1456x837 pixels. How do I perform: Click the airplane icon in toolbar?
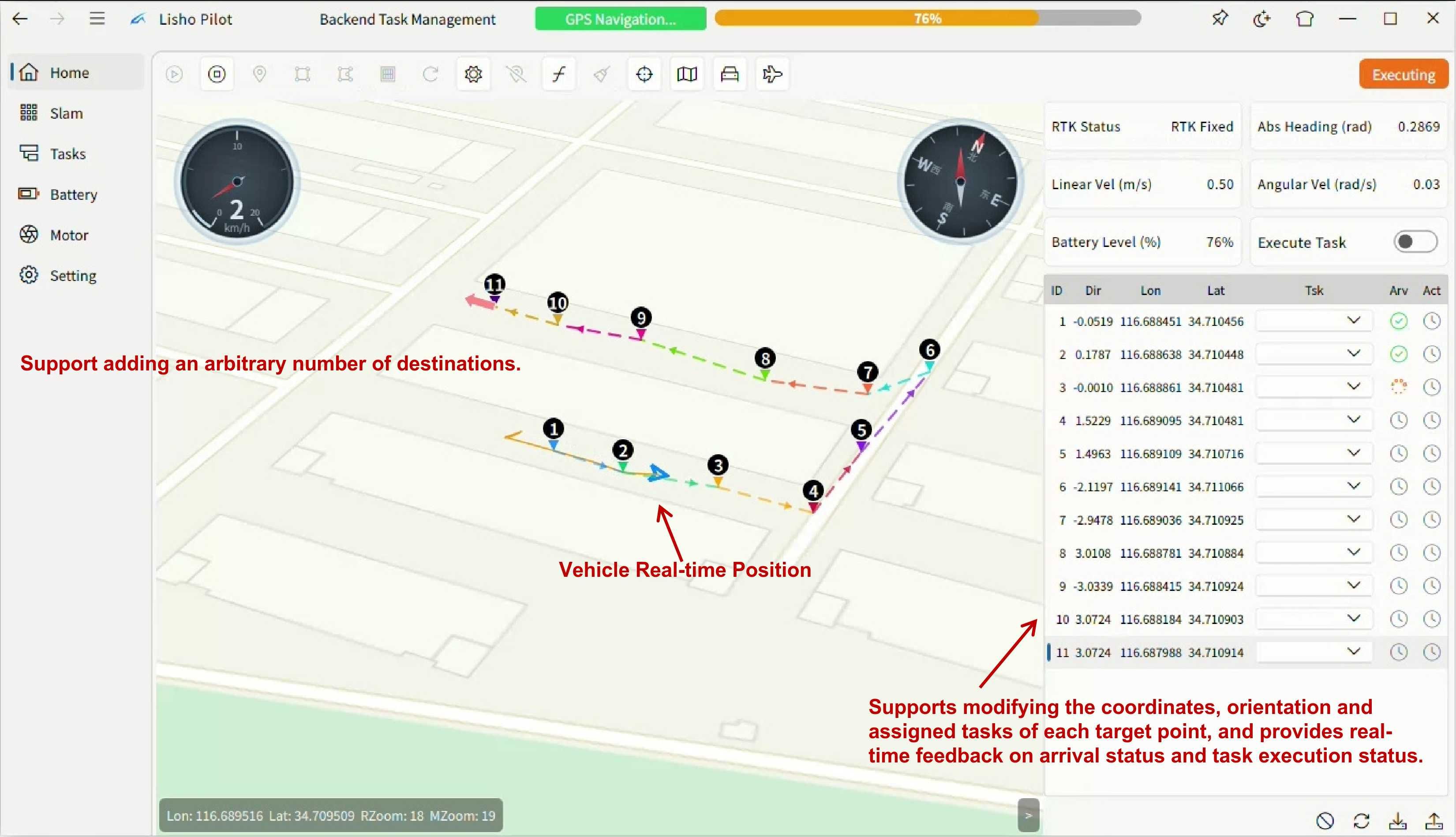tap(772, 74)
